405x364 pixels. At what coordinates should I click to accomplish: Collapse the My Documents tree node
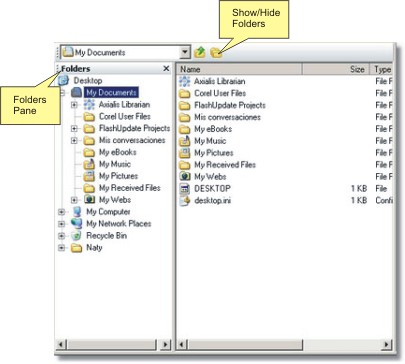pyautogui.click(x=62, y=93)
